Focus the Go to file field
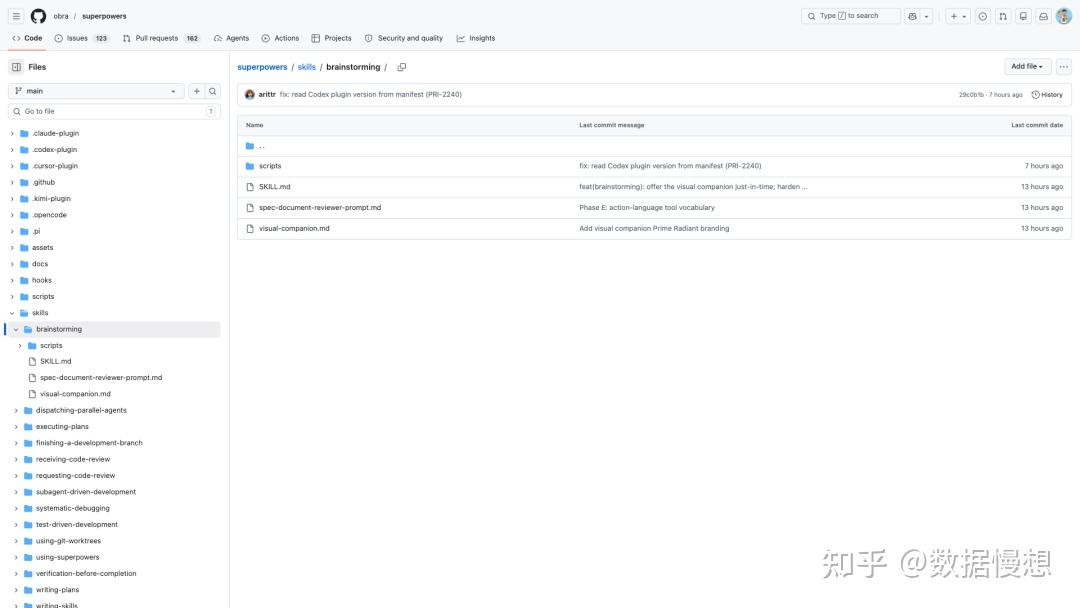The width and height of the screenshot is (1080, 608). 114,111
